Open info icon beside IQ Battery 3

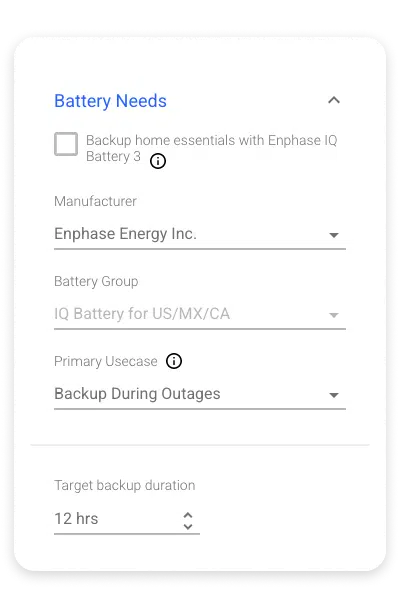pyautogui.click(x=158, y=161)
